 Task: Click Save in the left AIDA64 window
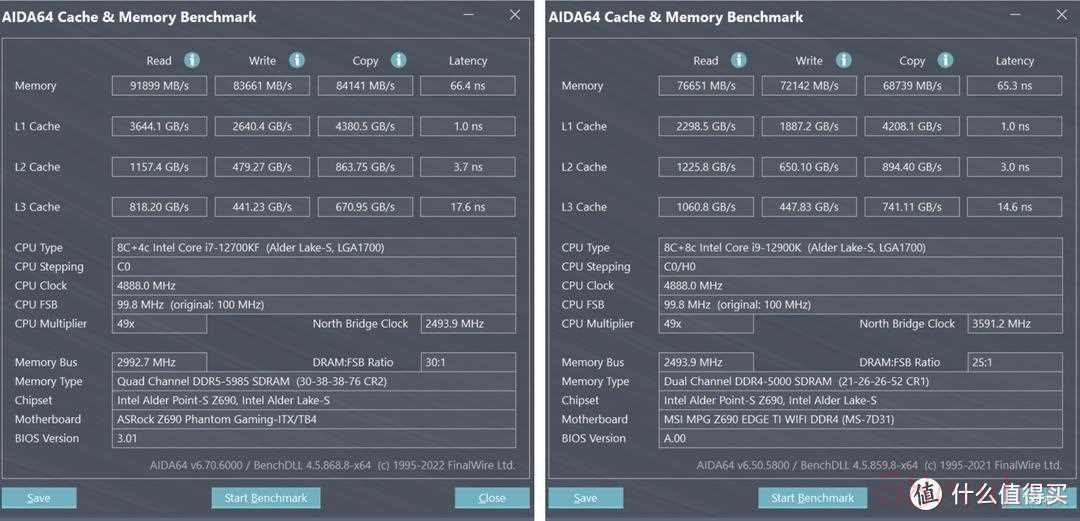coord(39,498)
